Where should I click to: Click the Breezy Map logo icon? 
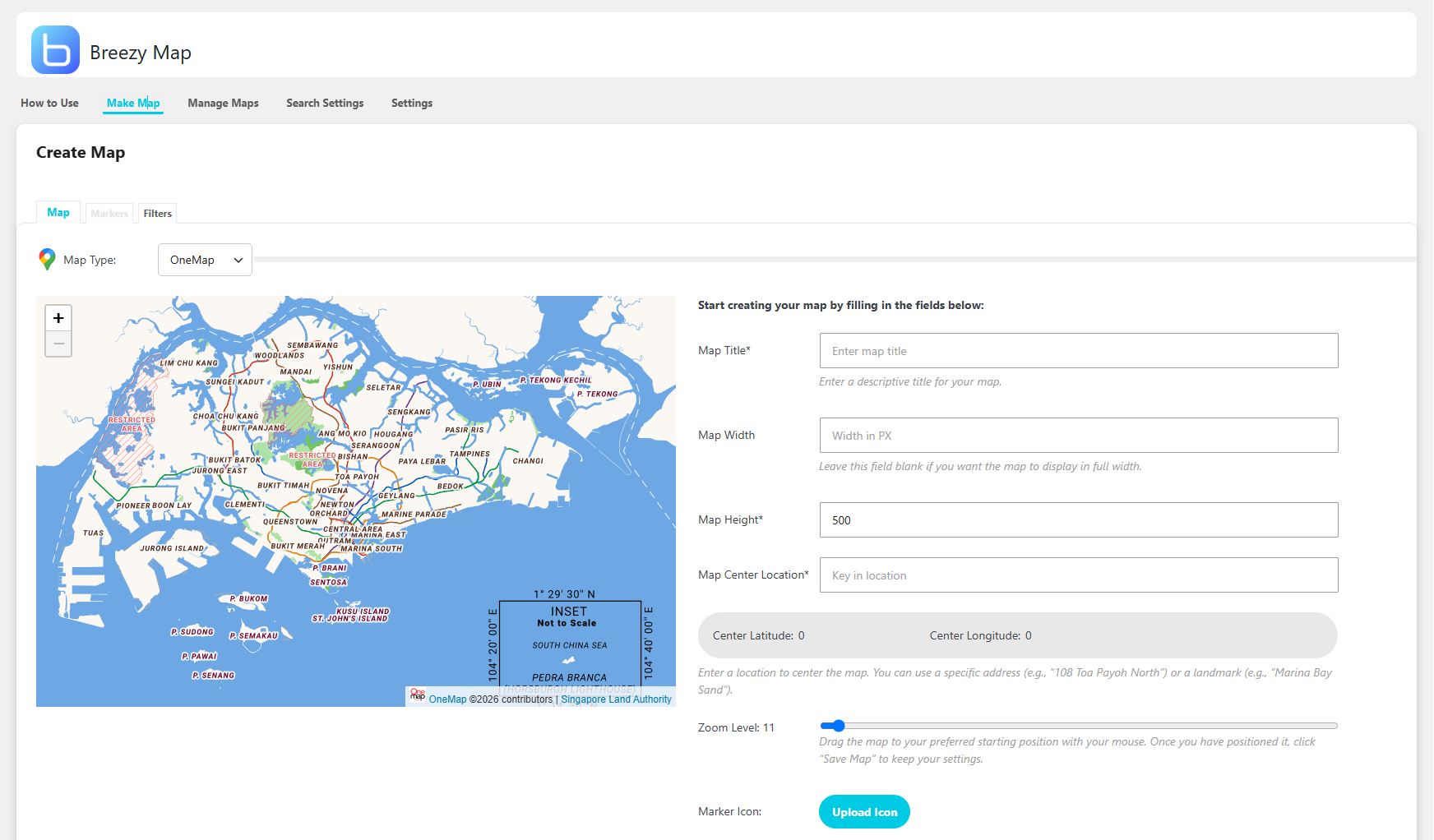point(55,50)
